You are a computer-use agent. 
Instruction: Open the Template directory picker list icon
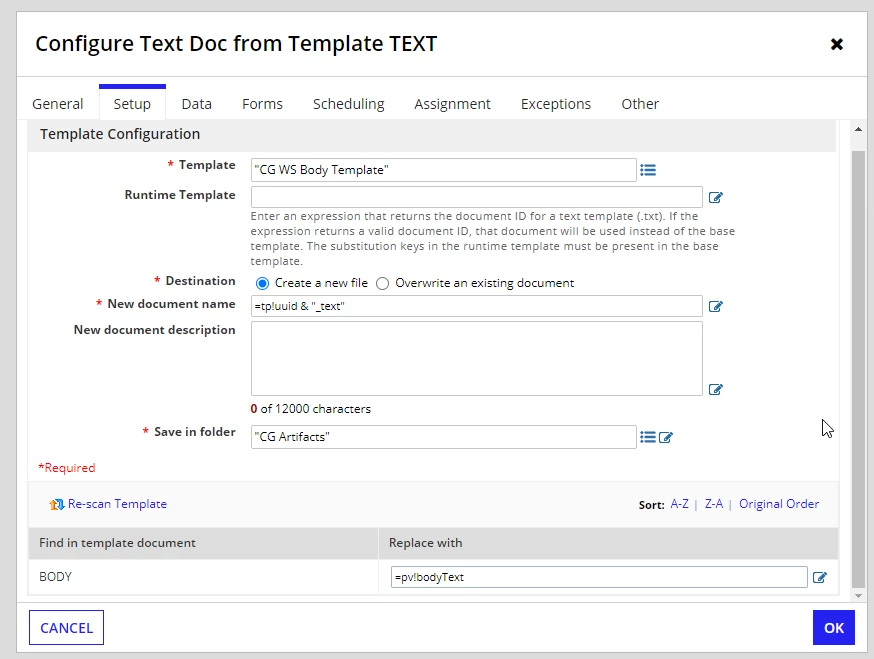pos(648,170)
